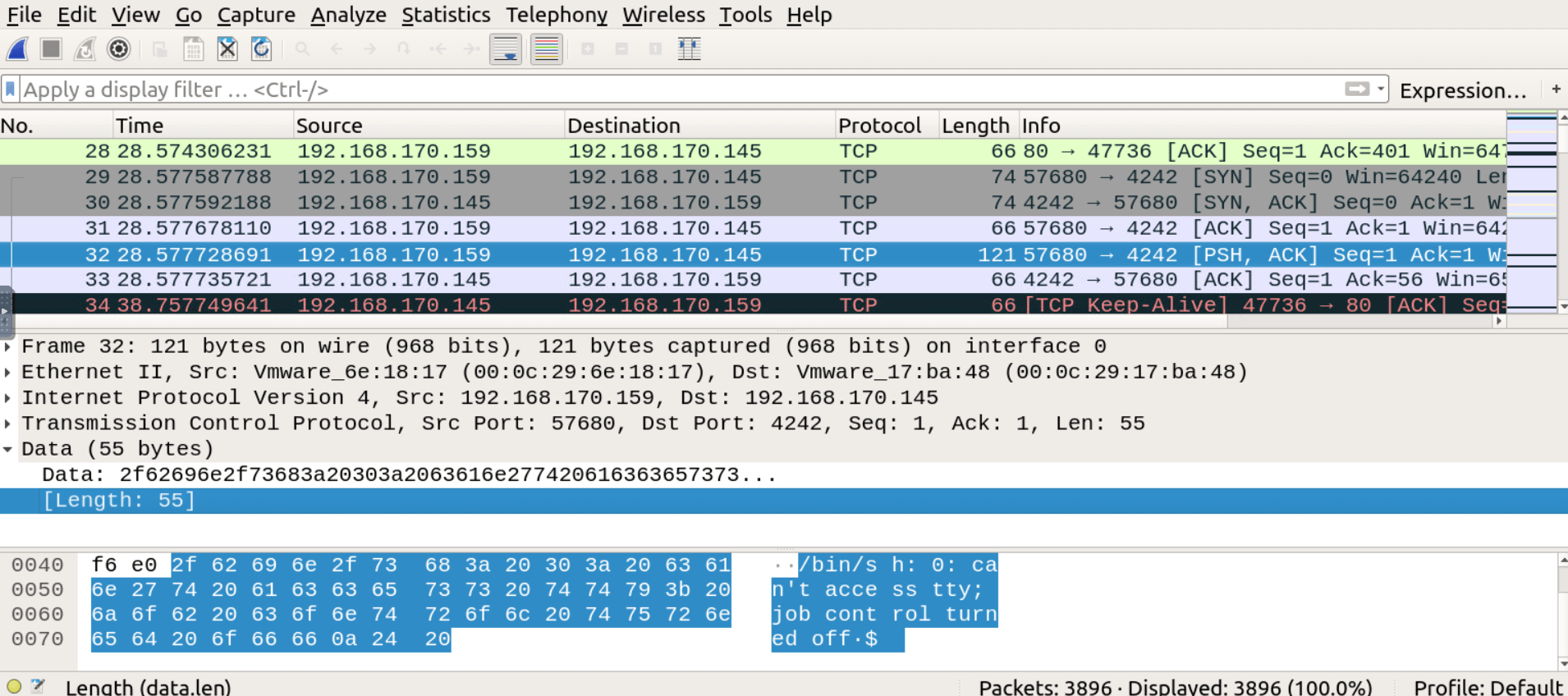Click the expert information status circle
Viewport: 1568px width, 696px height.
point(14,686)
